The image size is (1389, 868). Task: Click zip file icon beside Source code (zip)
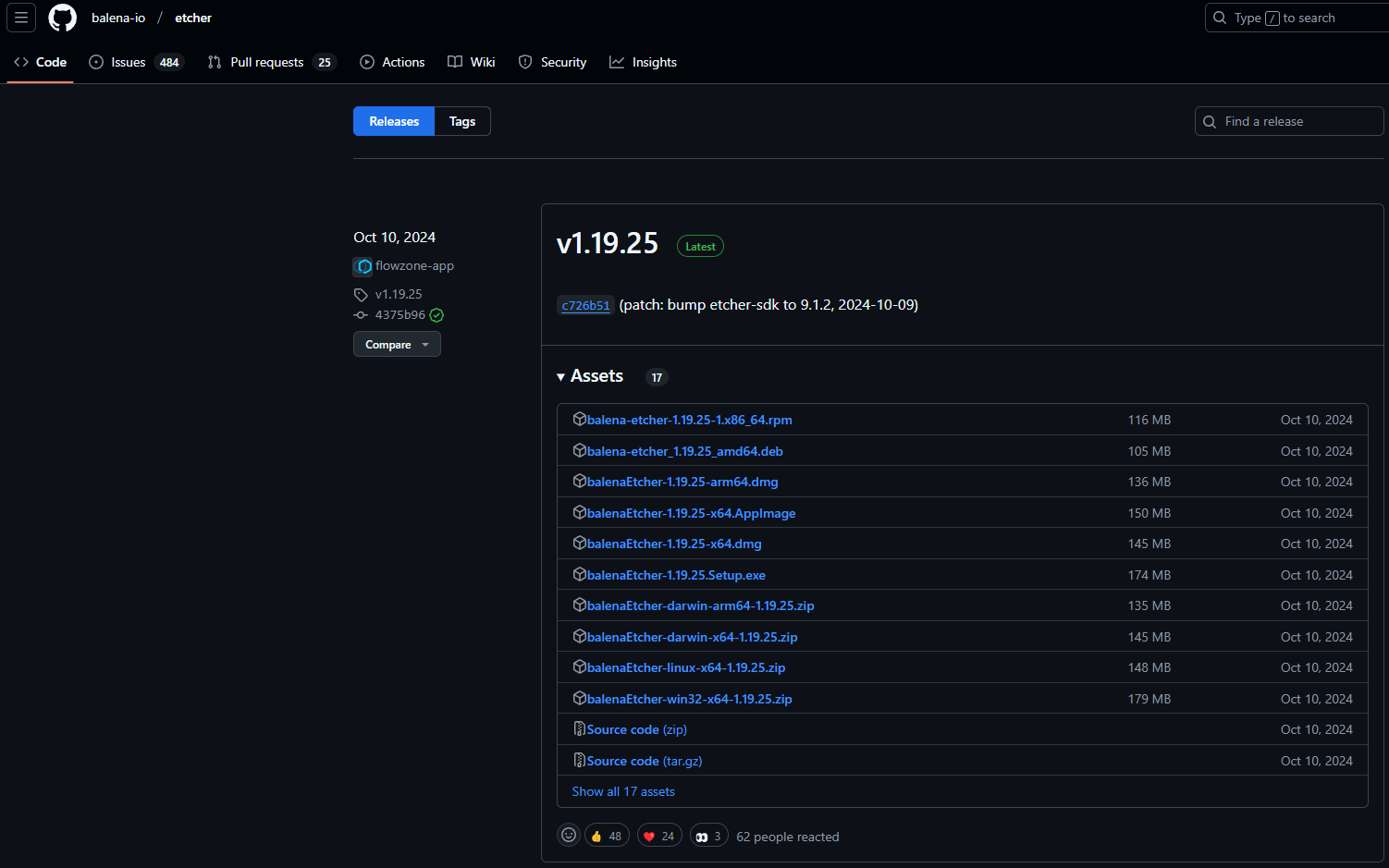[x=580, y=728]
